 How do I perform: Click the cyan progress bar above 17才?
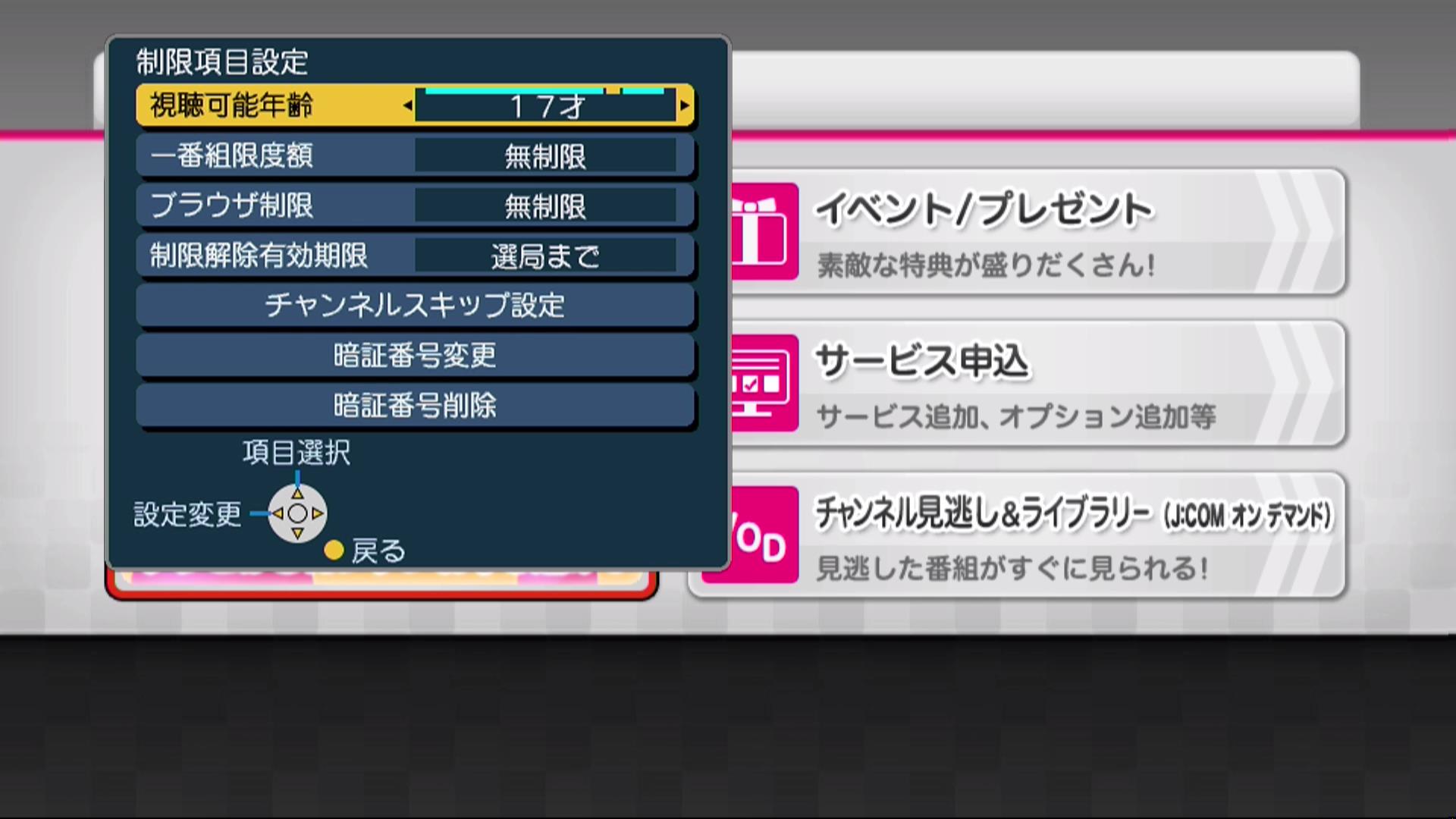pos(545,90)
